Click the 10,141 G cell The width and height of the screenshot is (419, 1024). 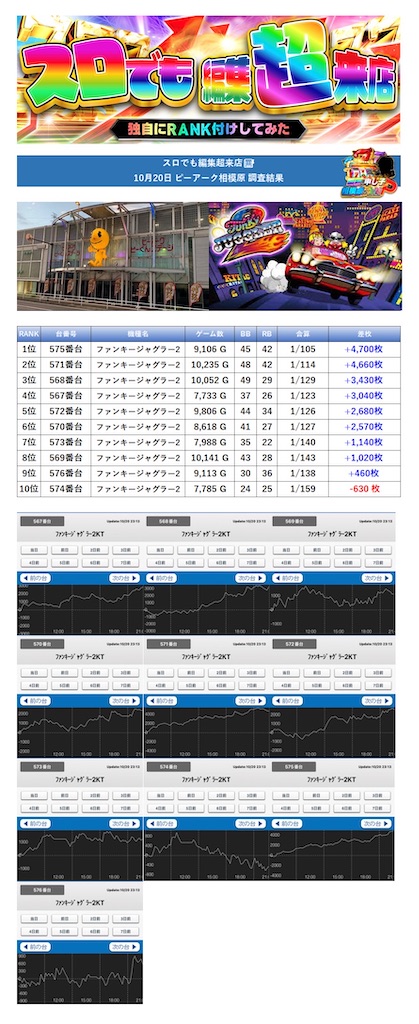pyautogui.click(x=210, y=458)
